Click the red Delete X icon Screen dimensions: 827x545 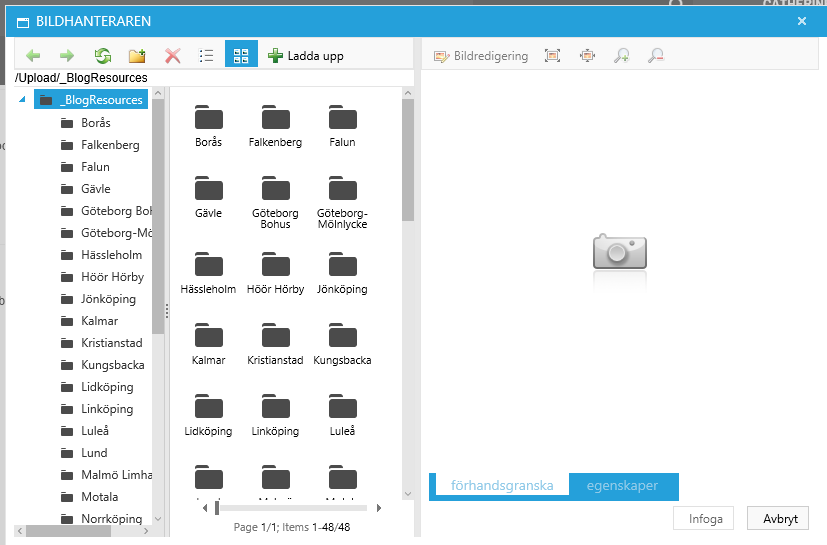[172, 55]
